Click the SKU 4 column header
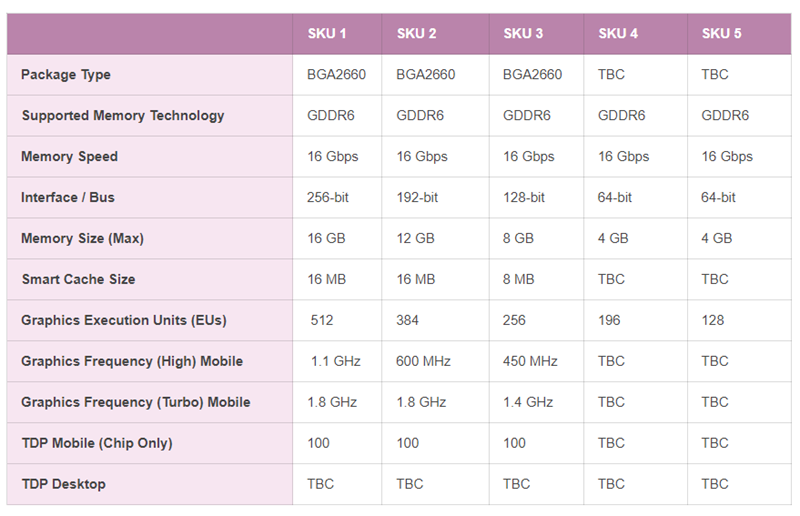 click(618, 34)
